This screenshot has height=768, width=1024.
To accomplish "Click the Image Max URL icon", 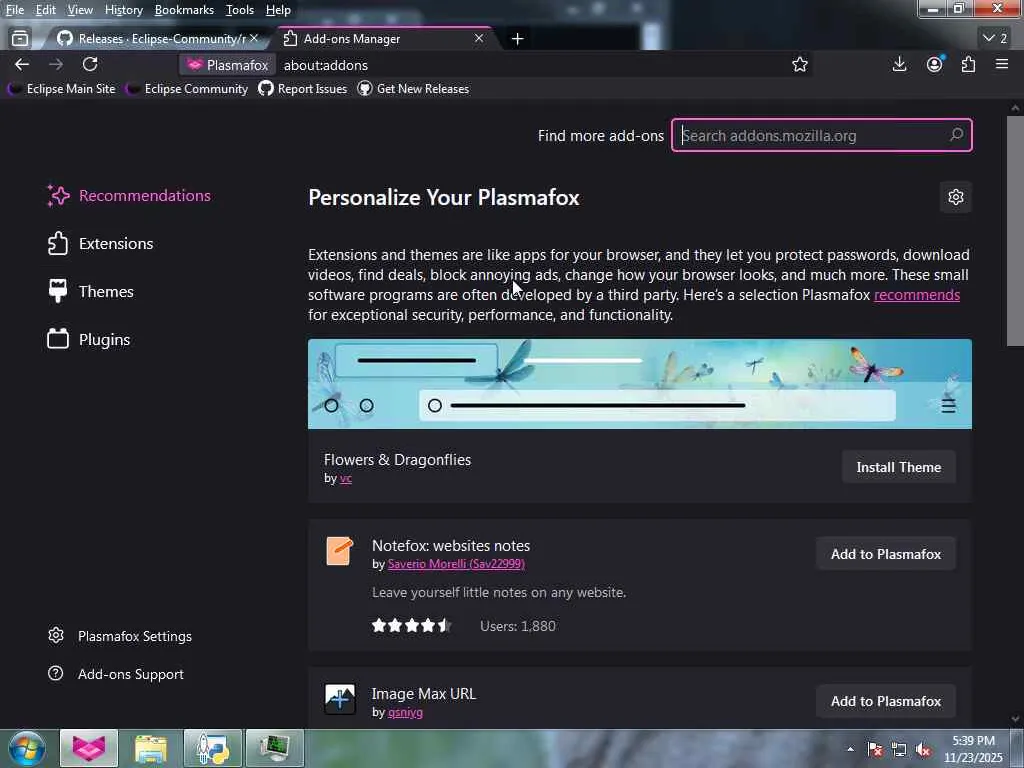I will pos(340,699).
